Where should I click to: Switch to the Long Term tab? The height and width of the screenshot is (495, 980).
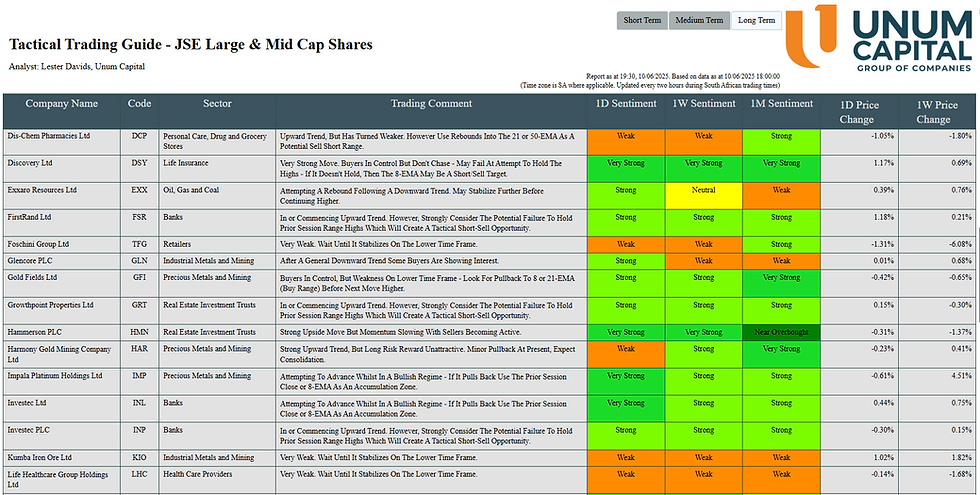(756, 20)
